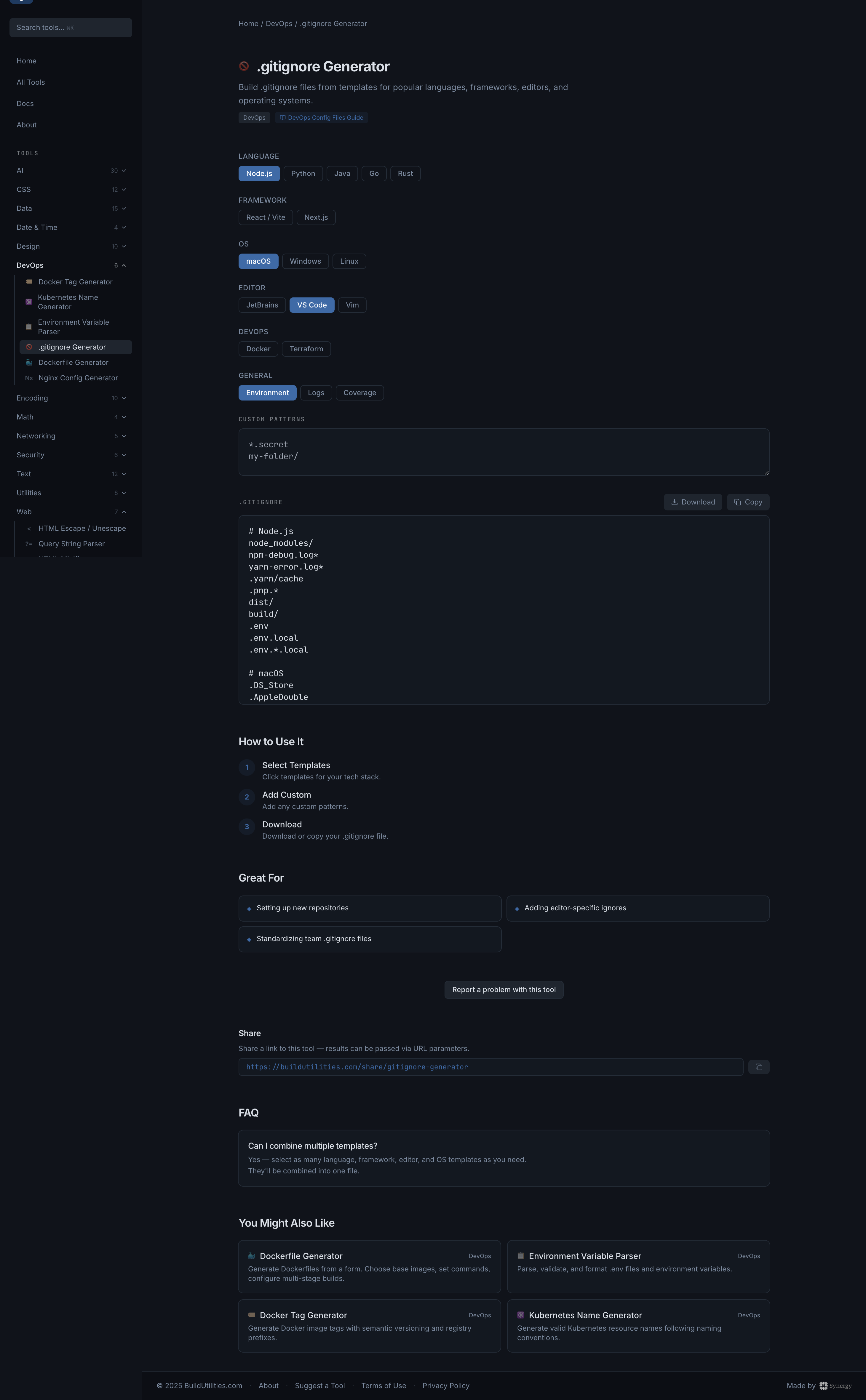Click the copy icon next to the share URL
This screenshot has height=1400, width=866.
[x=759, y=1067]
